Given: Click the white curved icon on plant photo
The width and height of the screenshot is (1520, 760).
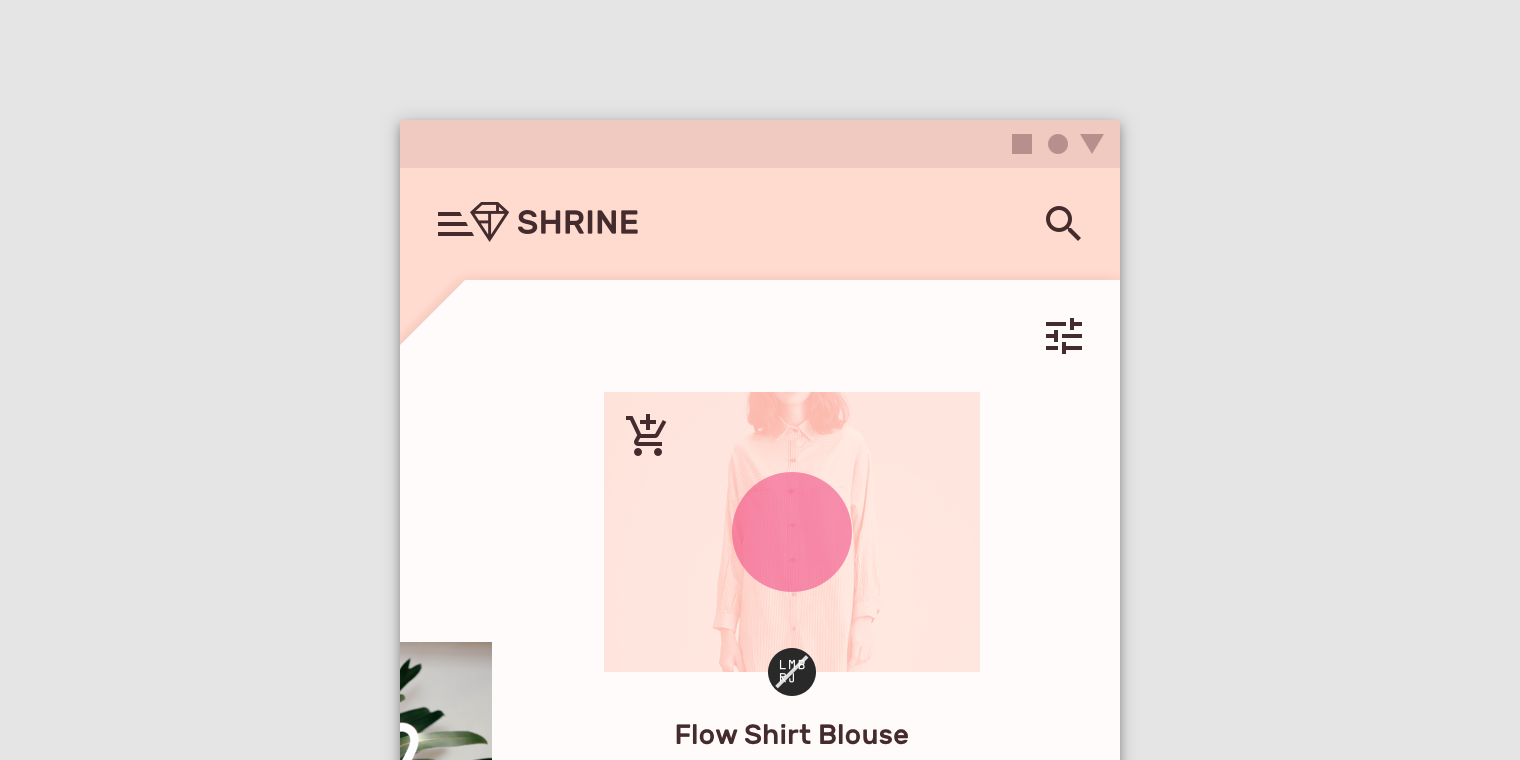Looking at the screenshot, I should coord(408,743).
